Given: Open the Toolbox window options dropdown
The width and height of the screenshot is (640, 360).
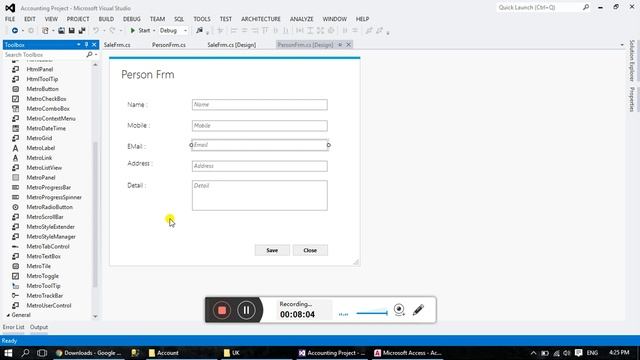Looking at the screenshot, I should point(78,45).
